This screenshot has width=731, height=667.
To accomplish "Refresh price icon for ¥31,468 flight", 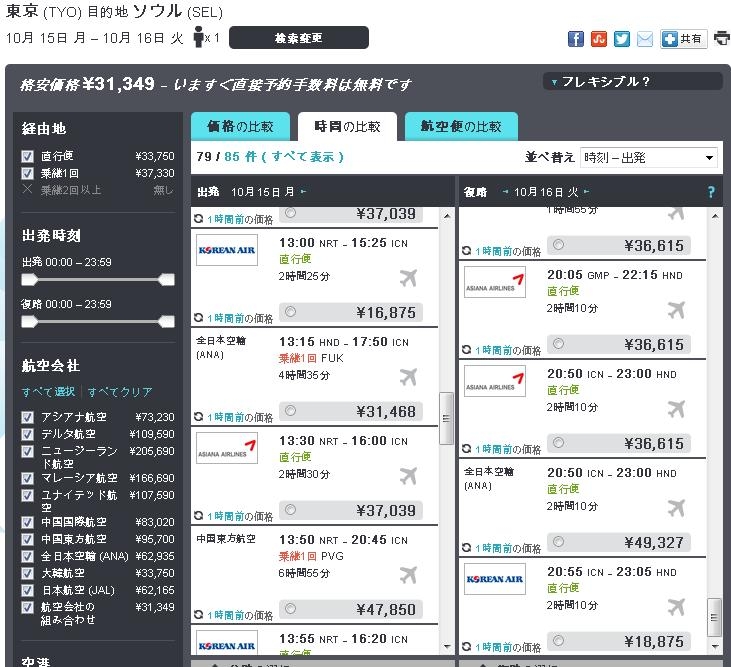I will (x=199, y=417).
